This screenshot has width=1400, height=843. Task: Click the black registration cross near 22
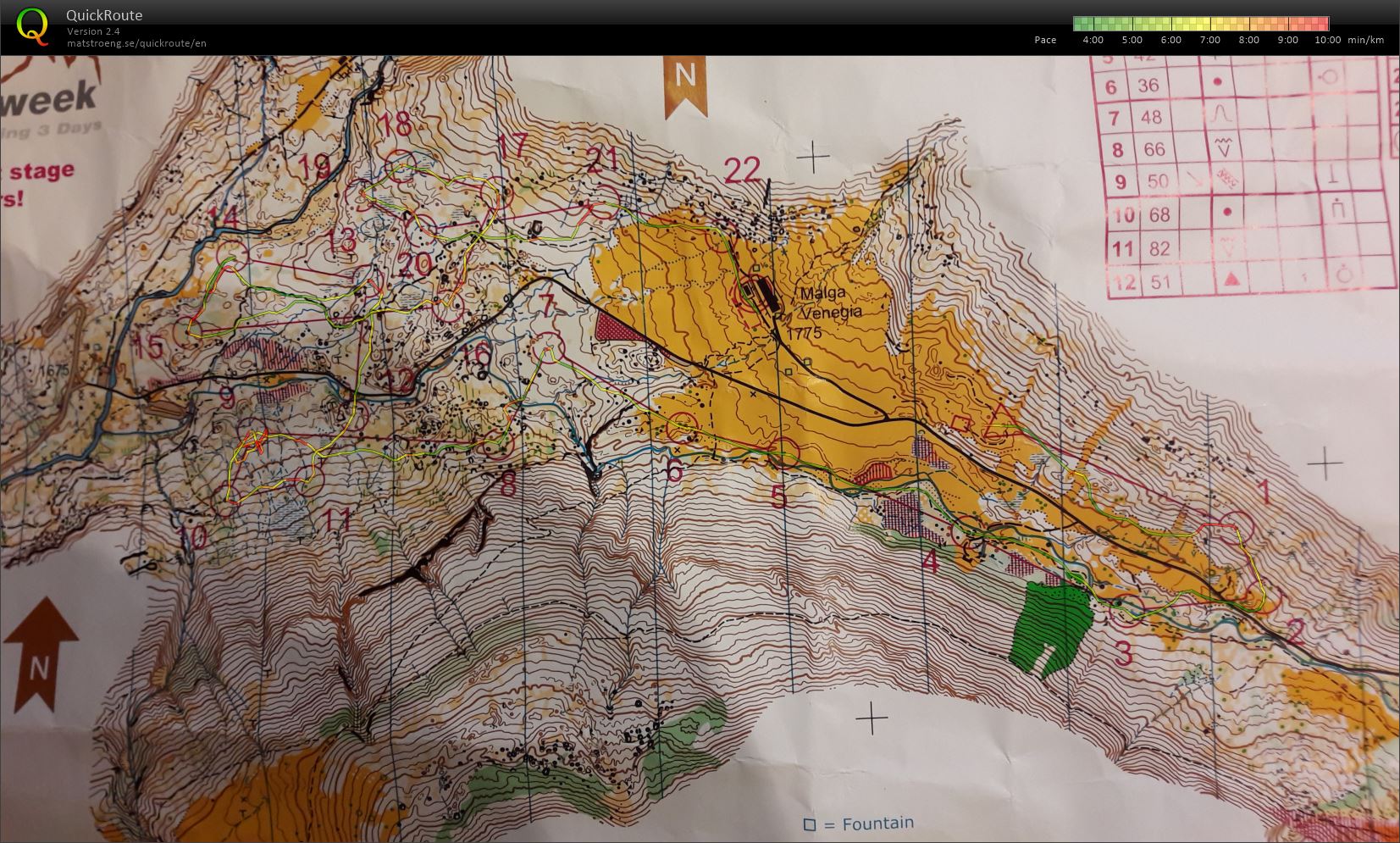[814, 158]
